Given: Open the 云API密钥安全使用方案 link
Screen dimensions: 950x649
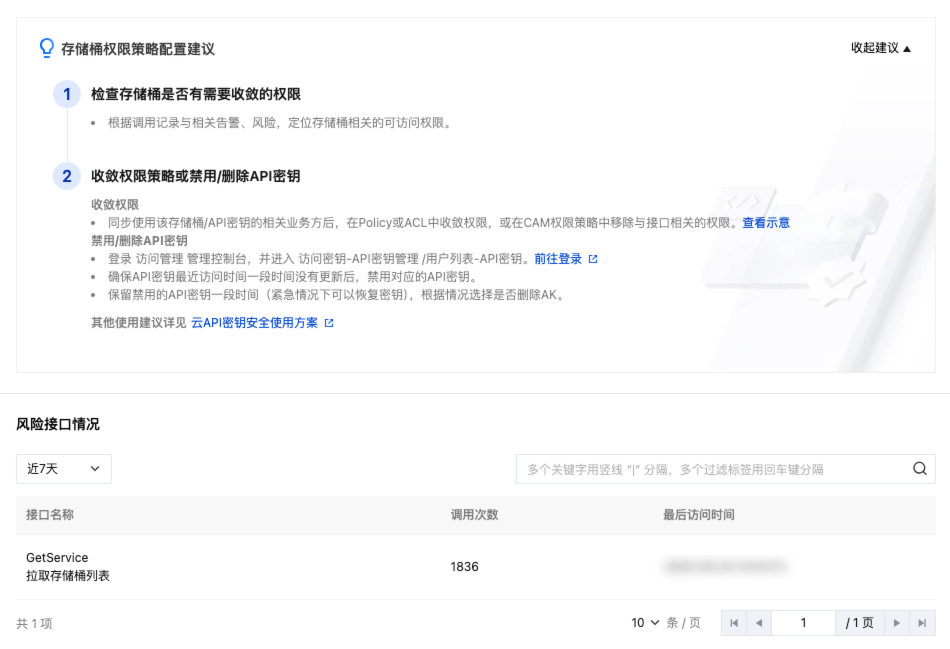Looking at the screenshot, I should point(254,324).
